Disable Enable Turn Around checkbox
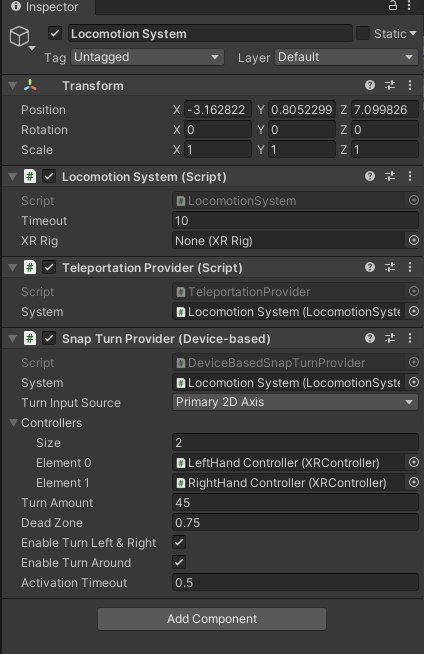Screen dimensions: 424x654 [x=179, y=562]
